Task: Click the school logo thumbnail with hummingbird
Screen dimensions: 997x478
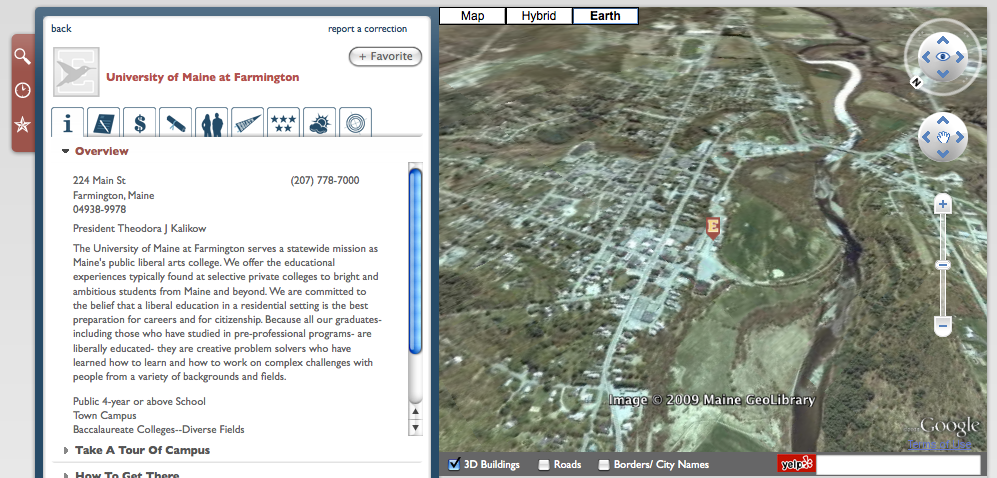Action: point(76,72)
